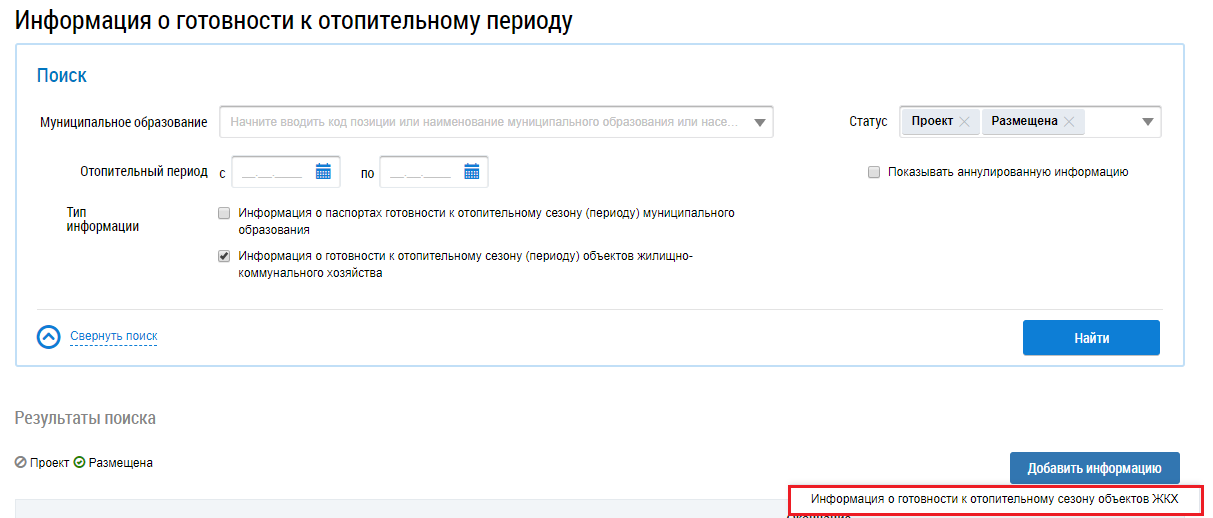The width and height of the screenshot is (1213, 518).
Task: Click the empty area in the 'Статус' field
Action: coord(1110,122)
